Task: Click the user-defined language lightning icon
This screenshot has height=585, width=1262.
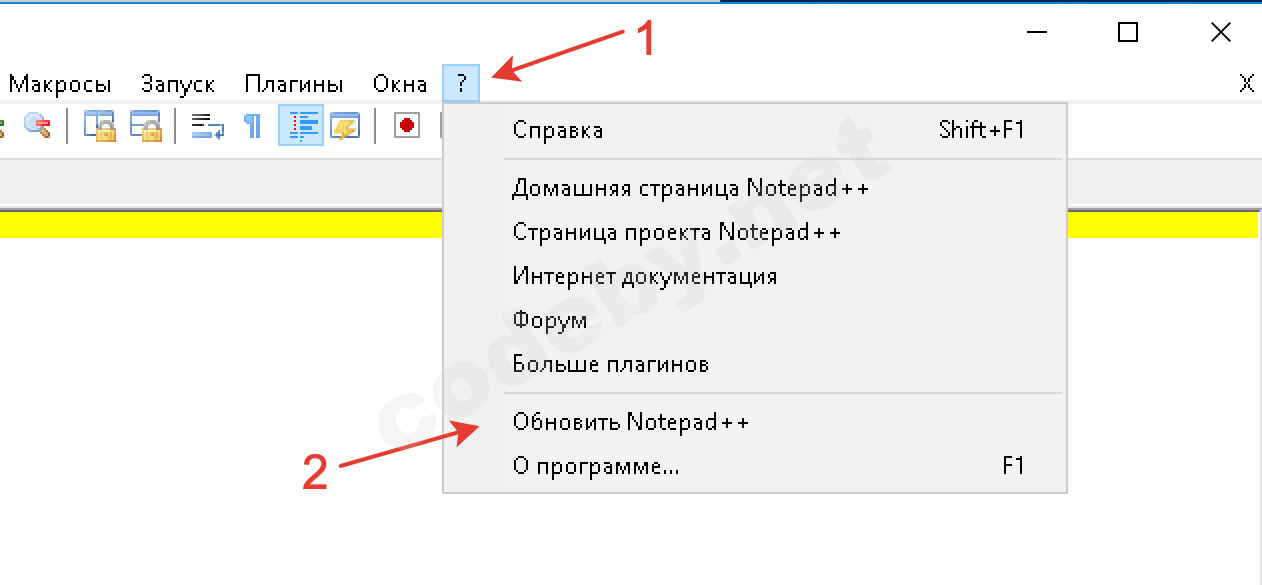Action: 345,125
